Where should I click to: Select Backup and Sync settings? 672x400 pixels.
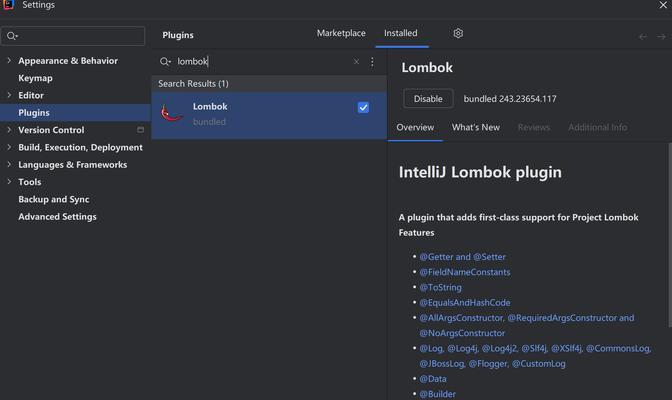(x=54, y=199)
